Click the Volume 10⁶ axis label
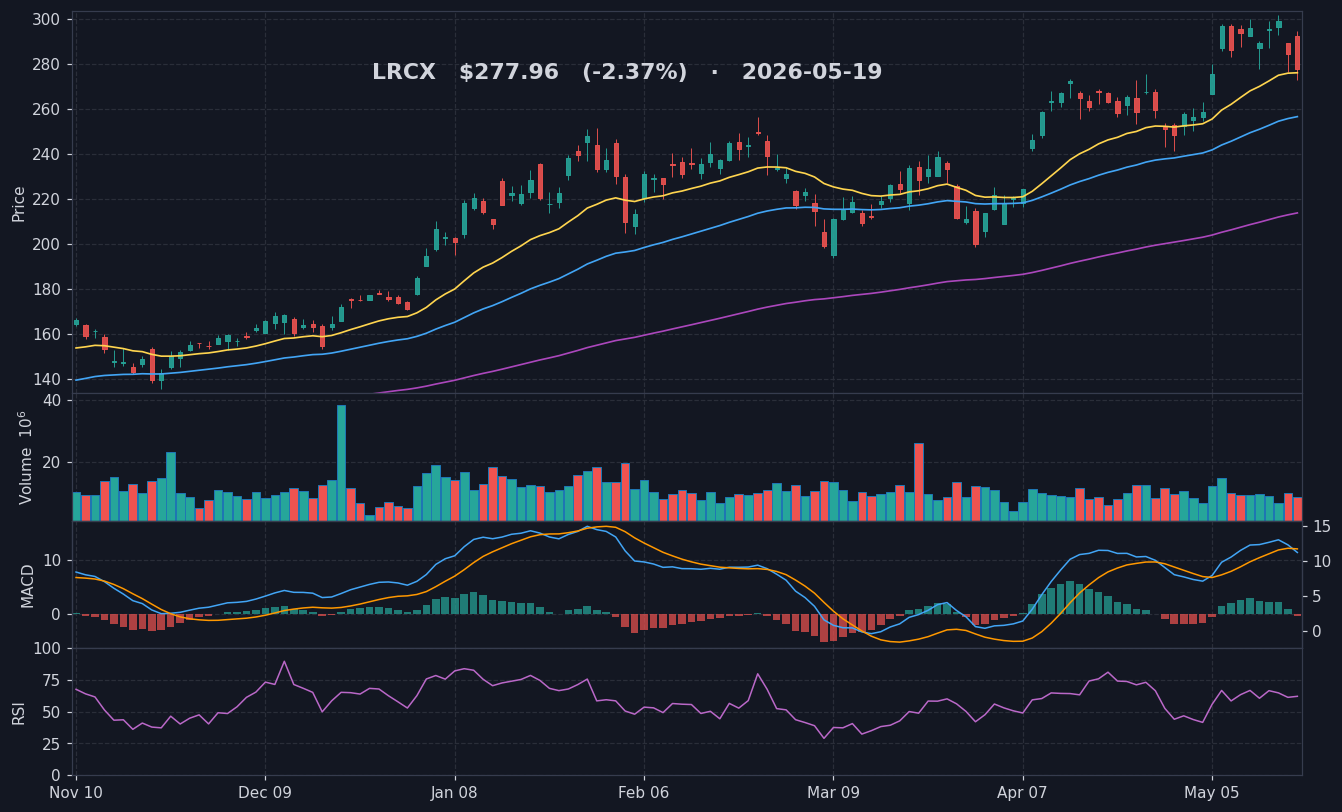 click(x=25, y=458)
